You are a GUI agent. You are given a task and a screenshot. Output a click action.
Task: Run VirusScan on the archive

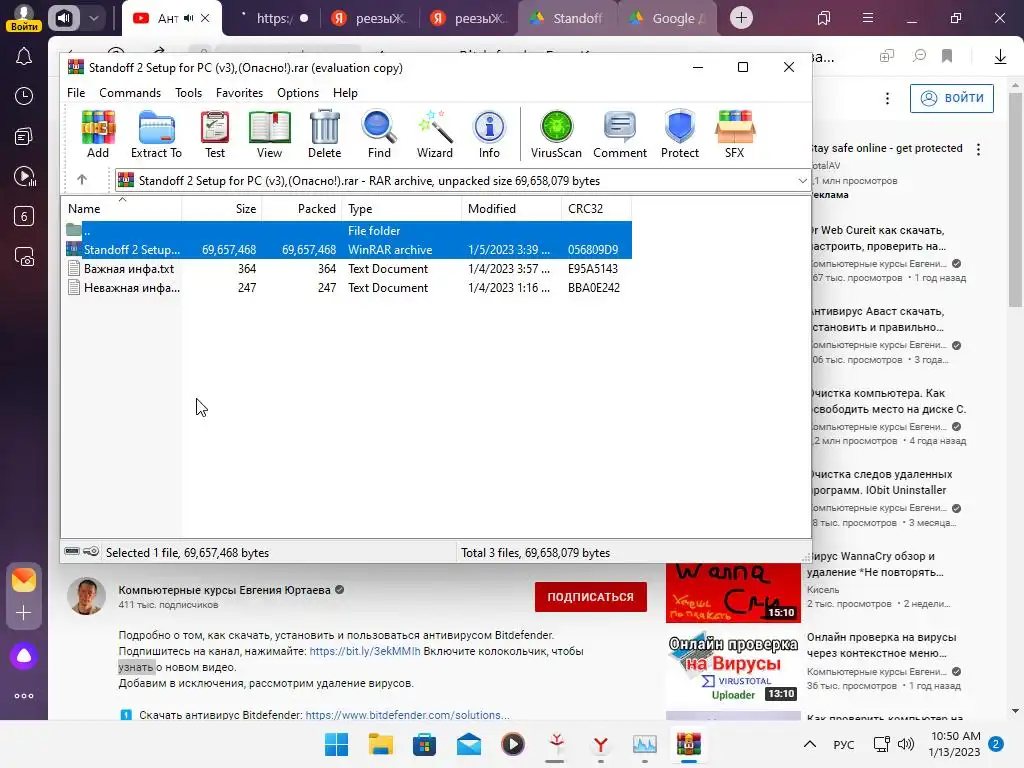(x=556, y=134)
